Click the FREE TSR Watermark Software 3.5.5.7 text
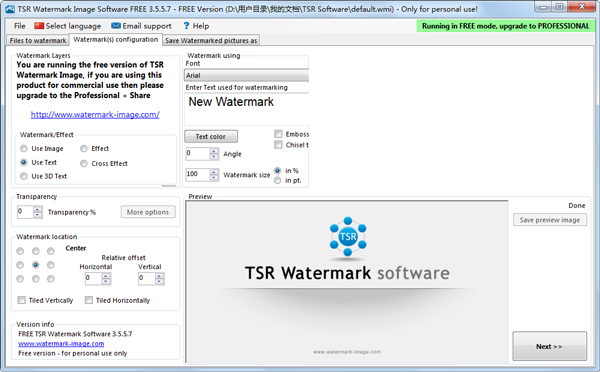The width and height of the screenshot is (600, 372). point(75,334)
